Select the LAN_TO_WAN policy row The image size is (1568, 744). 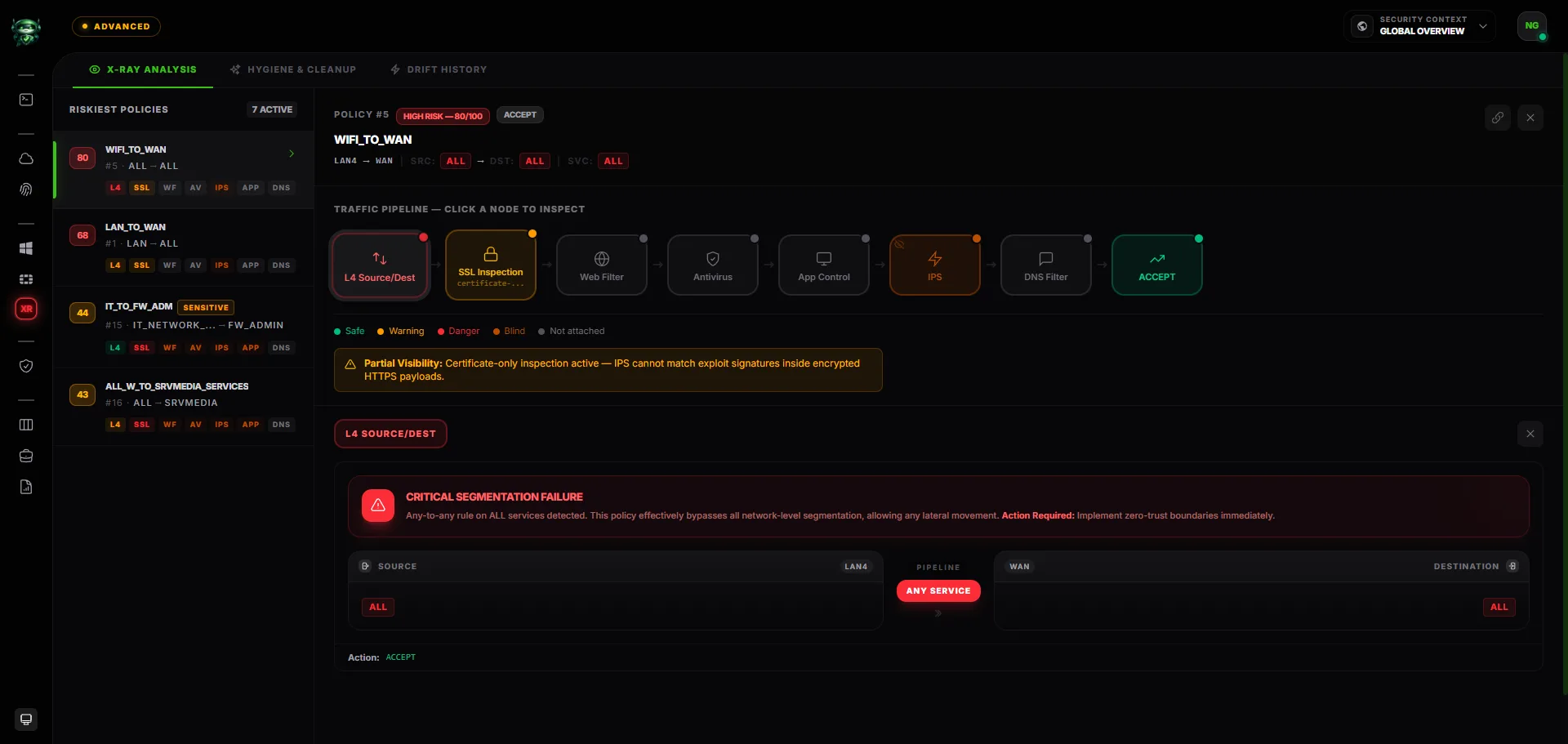185,247
